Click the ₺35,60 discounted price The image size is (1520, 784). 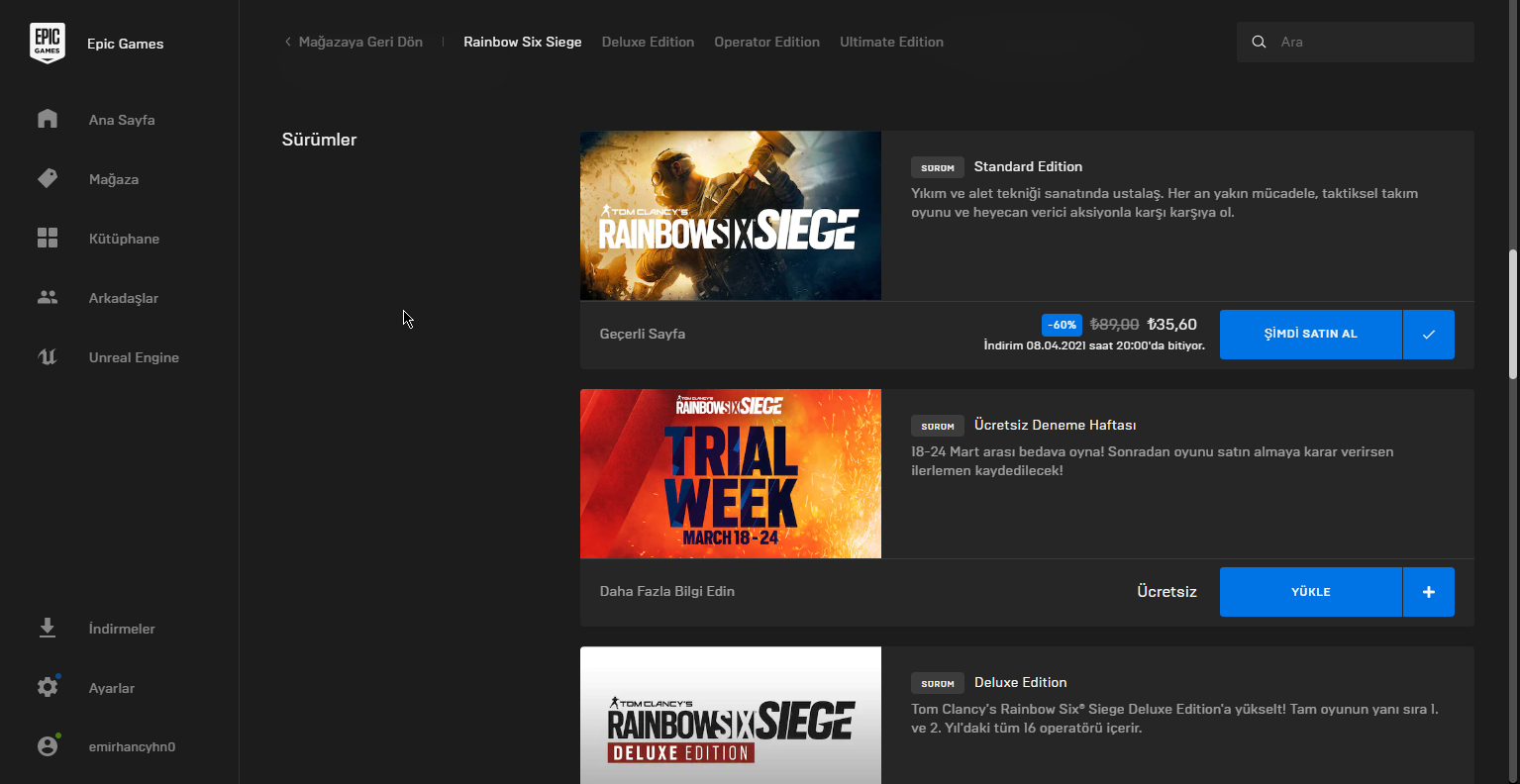1171,324
